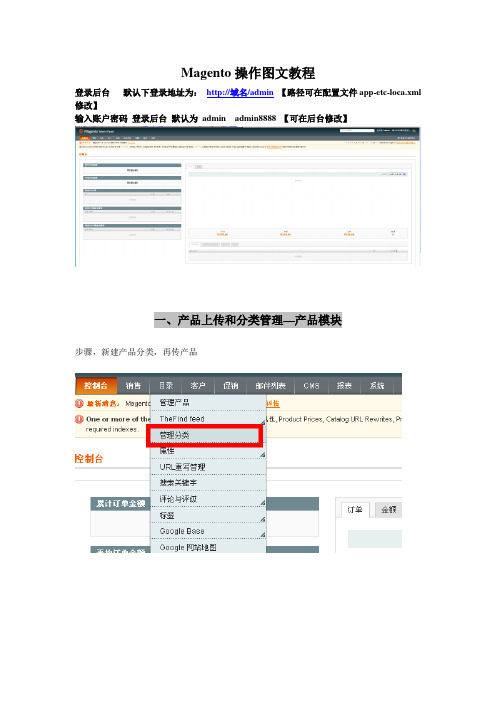496x702 pixels.
Task: Open the admin dashboard screenshot thumbnail
Action: pos(248,197)
